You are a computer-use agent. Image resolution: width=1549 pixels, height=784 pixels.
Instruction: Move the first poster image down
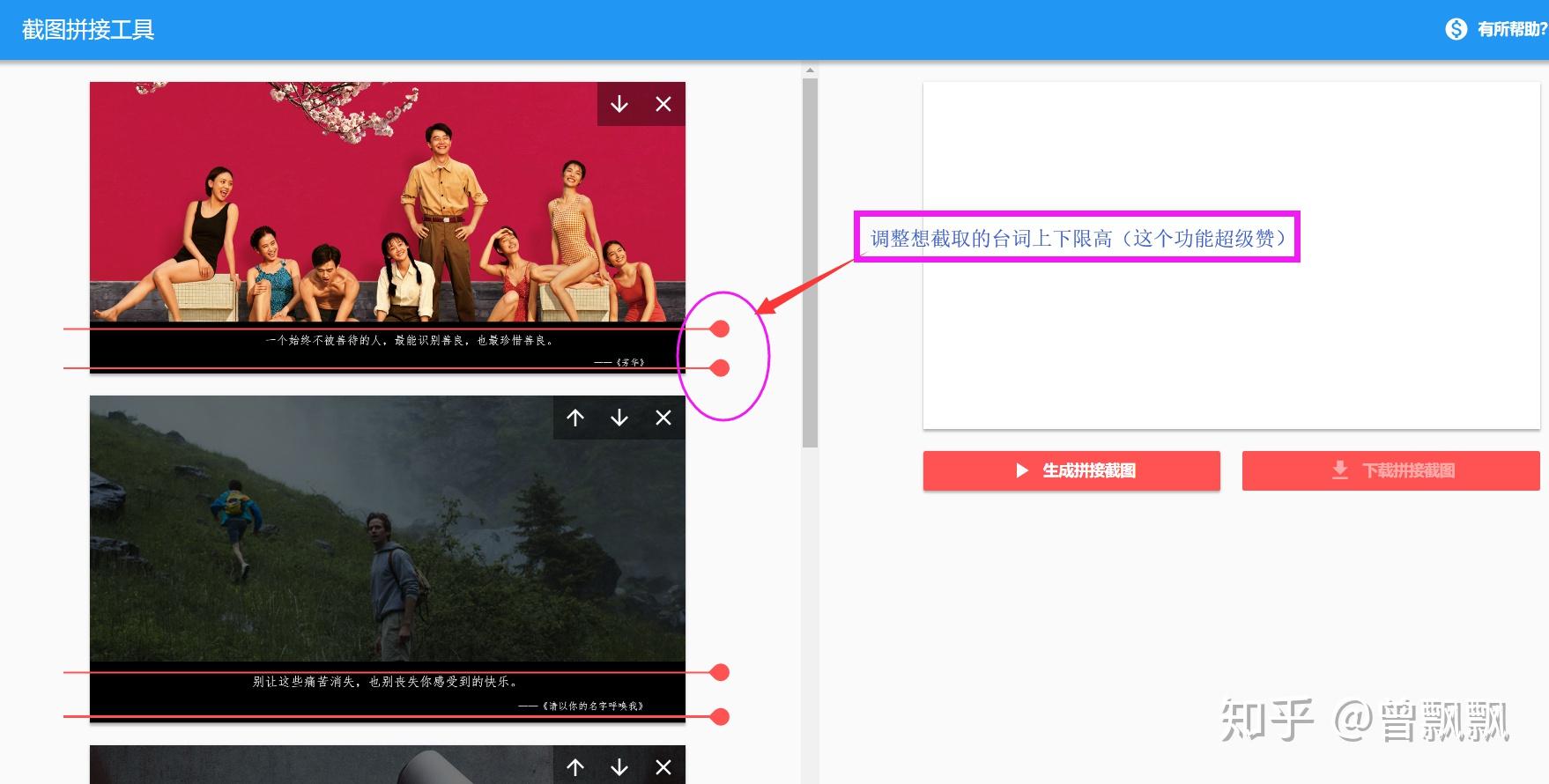pyautogui.click(x=619, y=104)
